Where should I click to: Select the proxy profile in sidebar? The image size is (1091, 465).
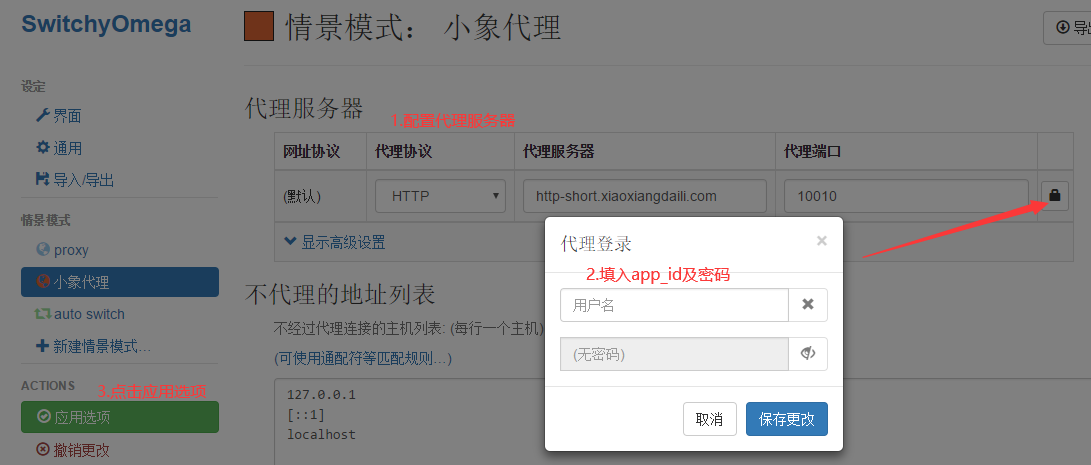coord(70,250)
